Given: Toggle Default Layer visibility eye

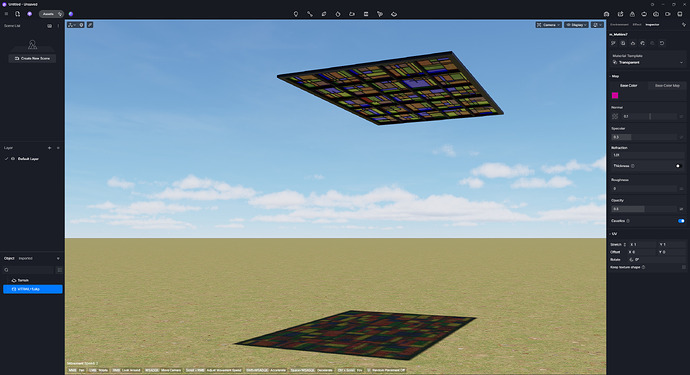Looking at the screenshot, I should pos(13,159).
